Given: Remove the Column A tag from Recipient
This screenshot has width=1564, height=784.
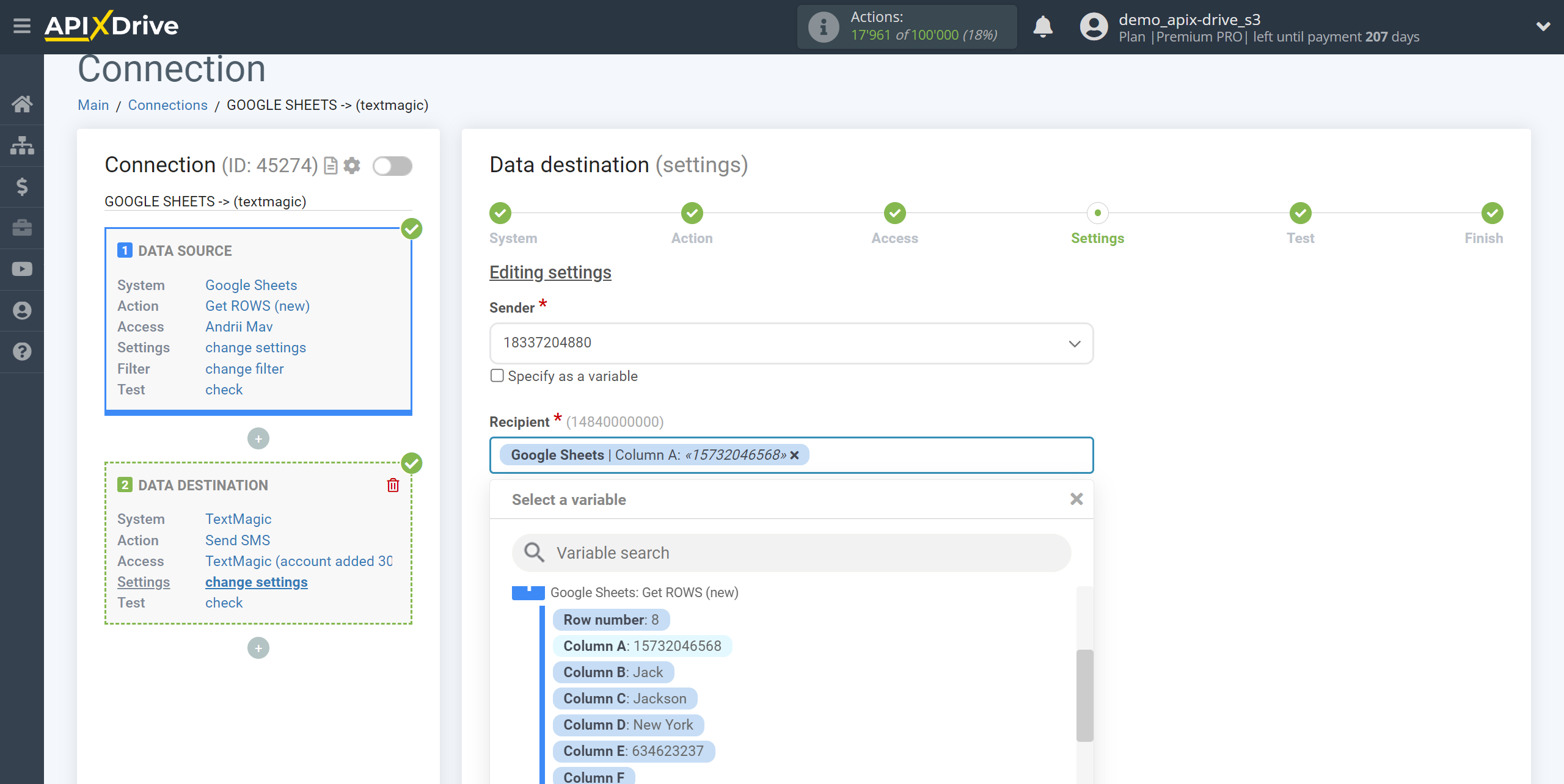Looking at the screenshot, I should [794, 455].
